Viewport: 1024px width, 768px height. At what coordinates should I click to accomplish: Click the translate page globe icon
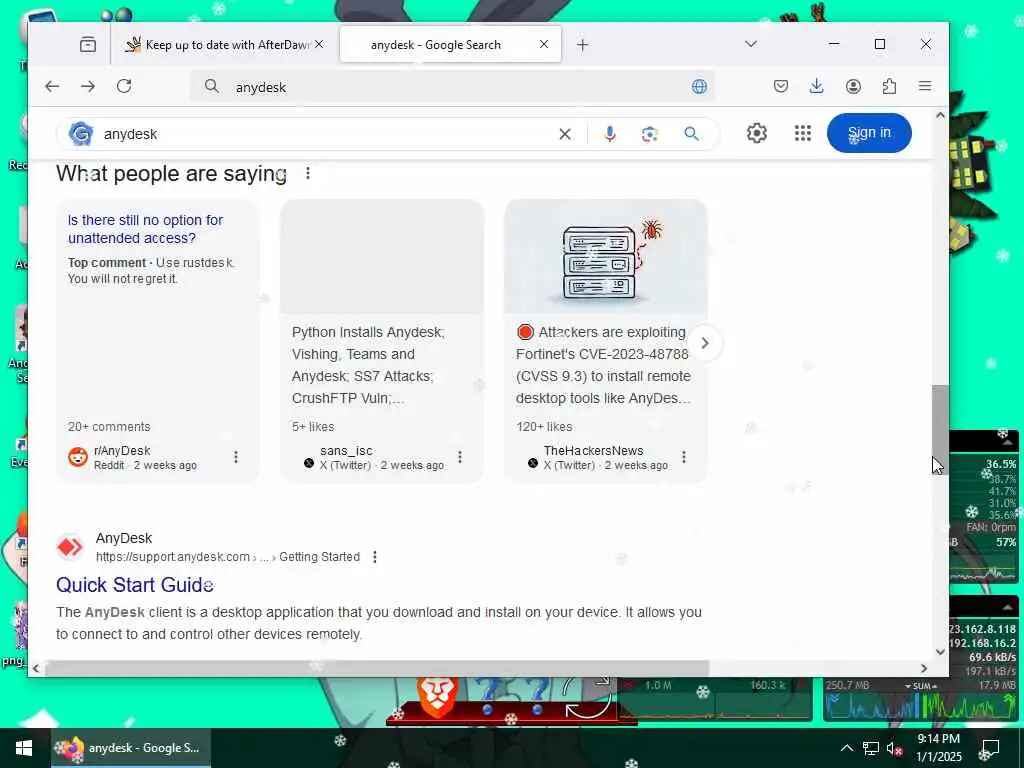pos(699,86)
